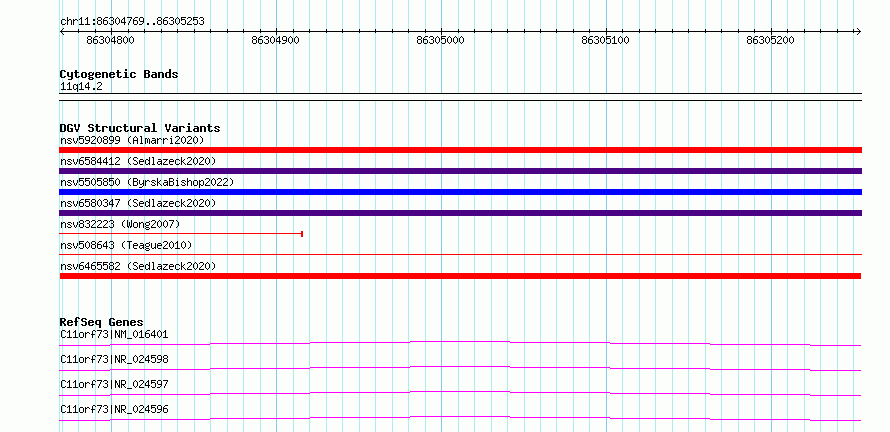Click the purple nsv6580347 variant bar
This screenshot has width=890, height=432.
460,213
